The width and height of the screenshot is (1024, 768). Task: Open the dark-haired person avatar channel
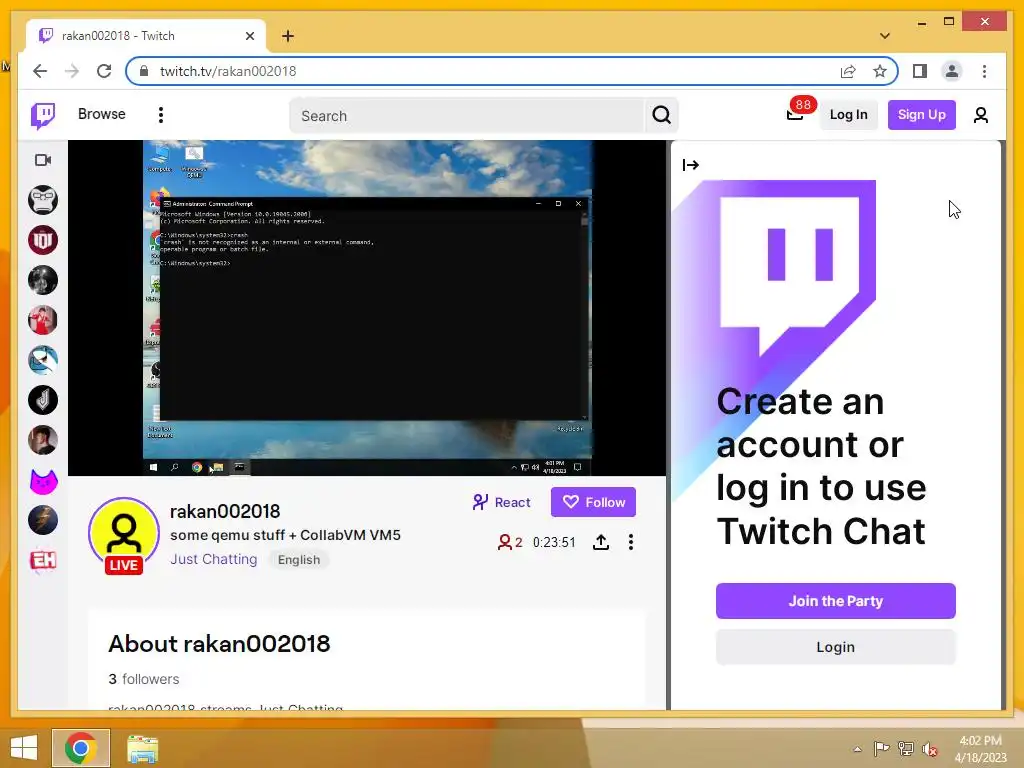pyautogui.click(x=43, y=440)
